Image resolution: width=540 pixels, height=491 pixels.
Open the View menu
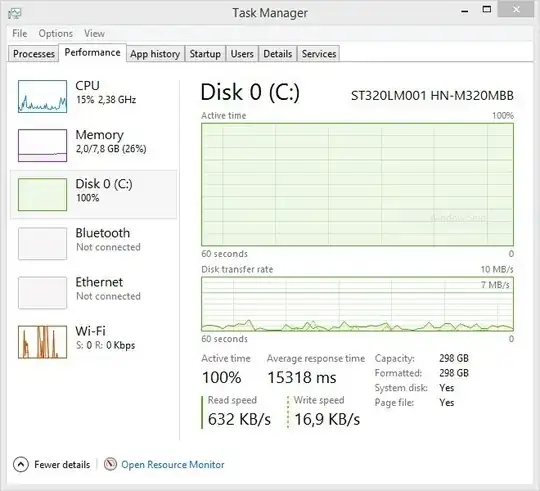point(94,33)
